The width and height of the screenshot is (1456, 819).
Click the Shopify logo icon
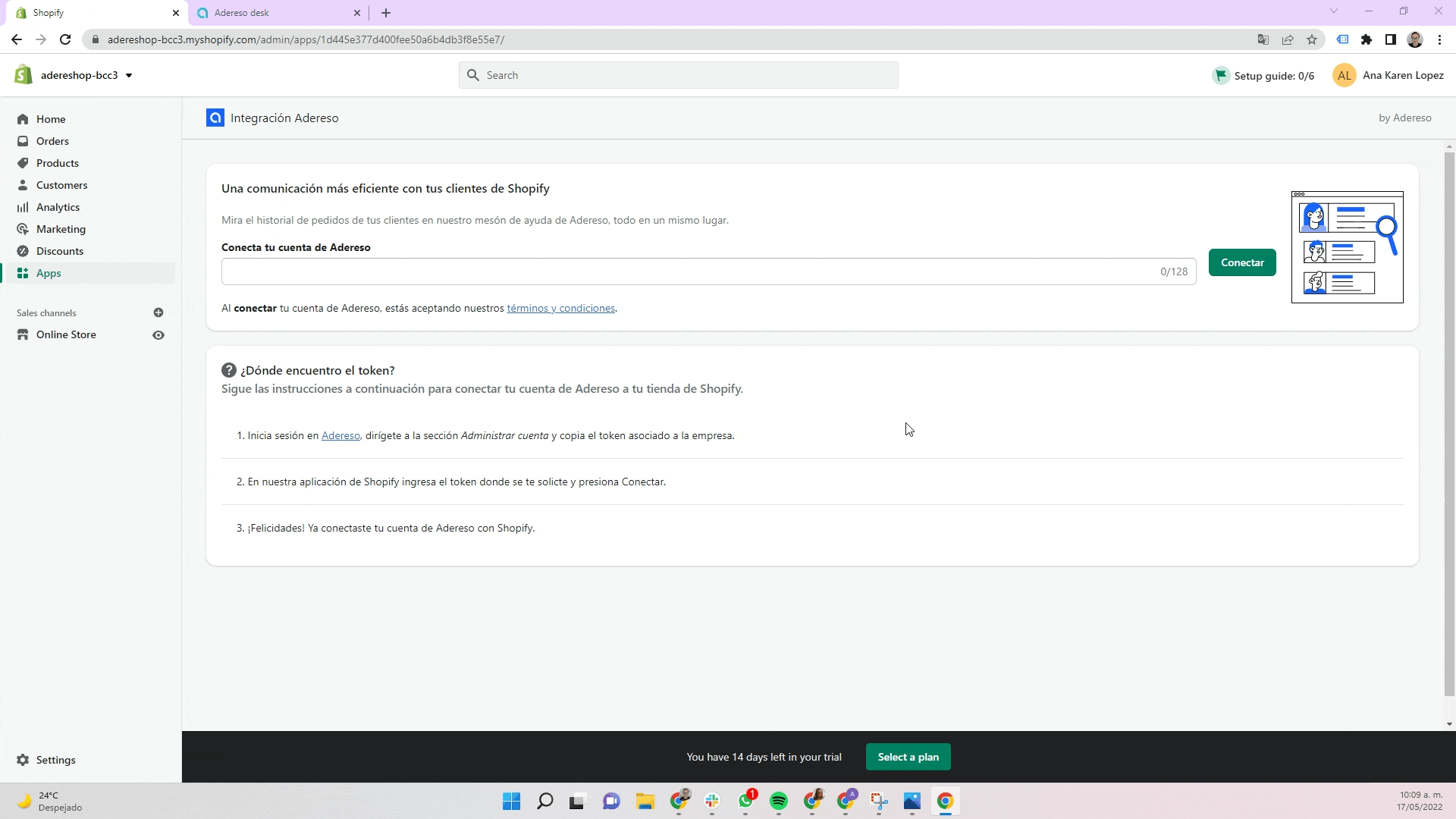24,74
